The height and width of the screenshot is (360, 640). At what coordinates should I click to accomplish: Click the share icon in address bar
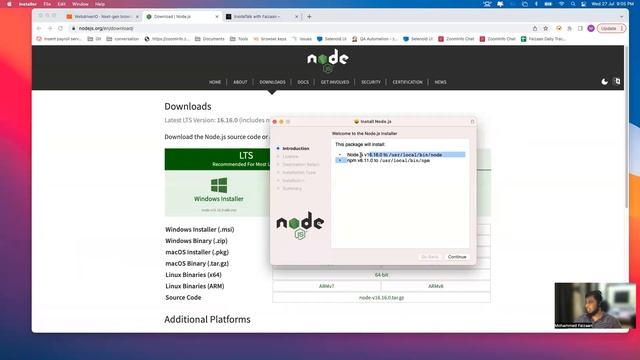pyautogui.click(x=535, y=29)
